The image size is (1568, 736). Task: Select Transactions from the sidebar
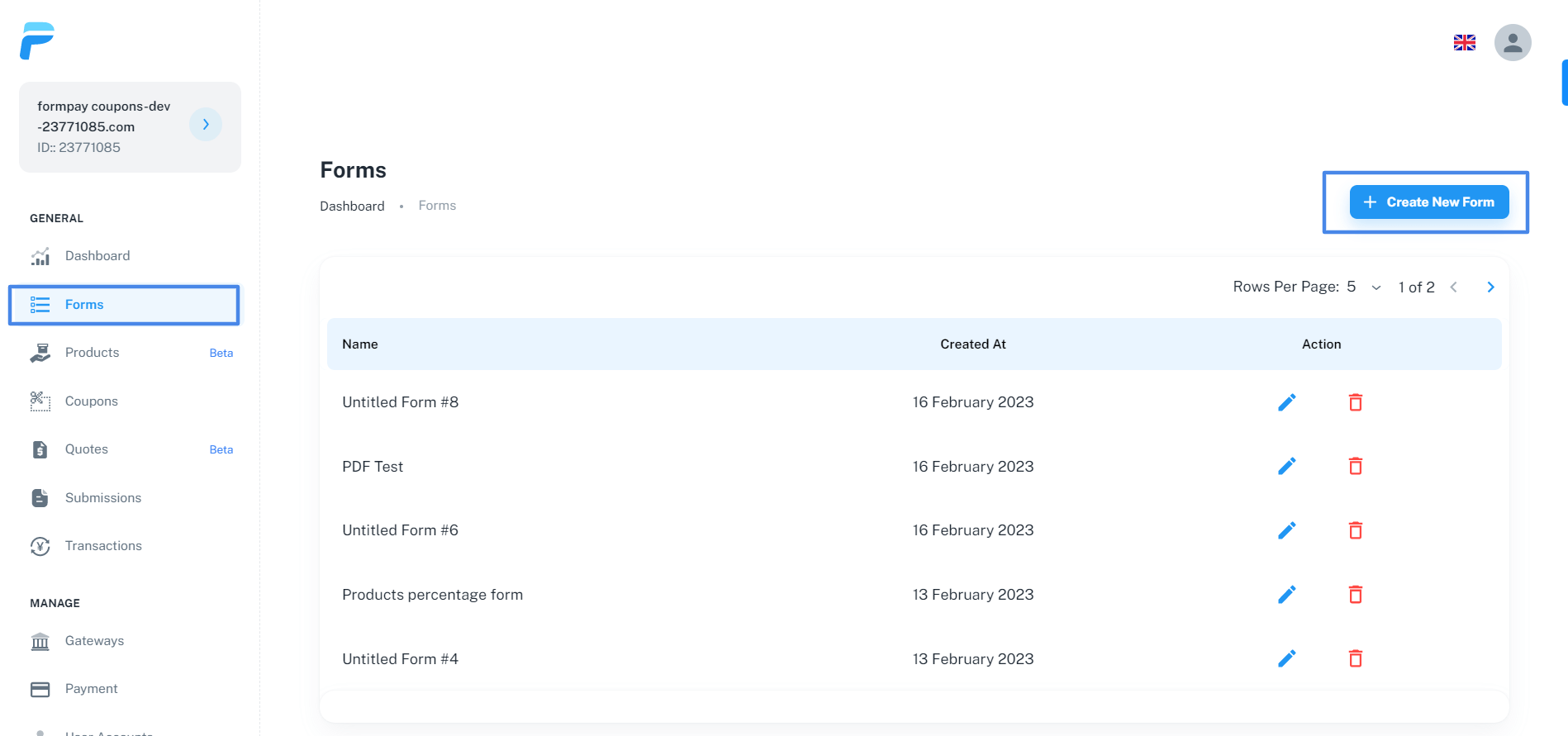(103, 546)
